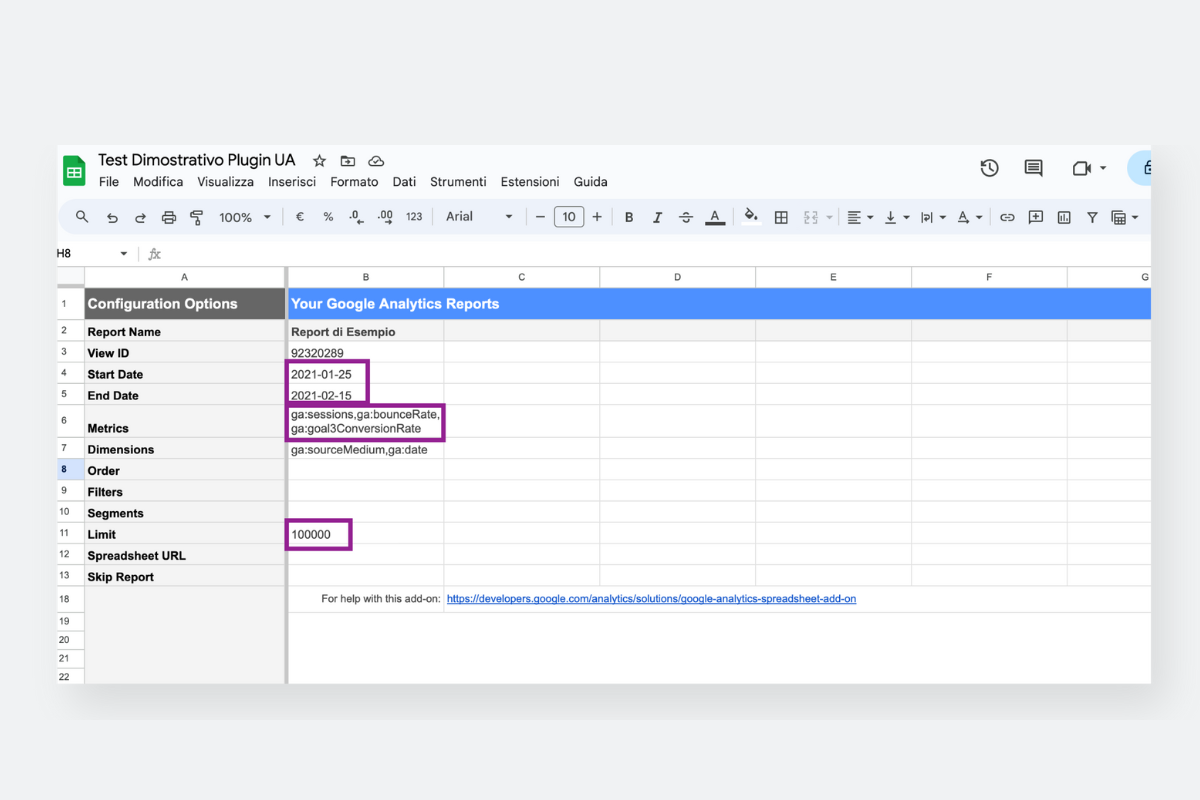
Task: Open vertical align dropdown
Action: click(x=896, y=217)
